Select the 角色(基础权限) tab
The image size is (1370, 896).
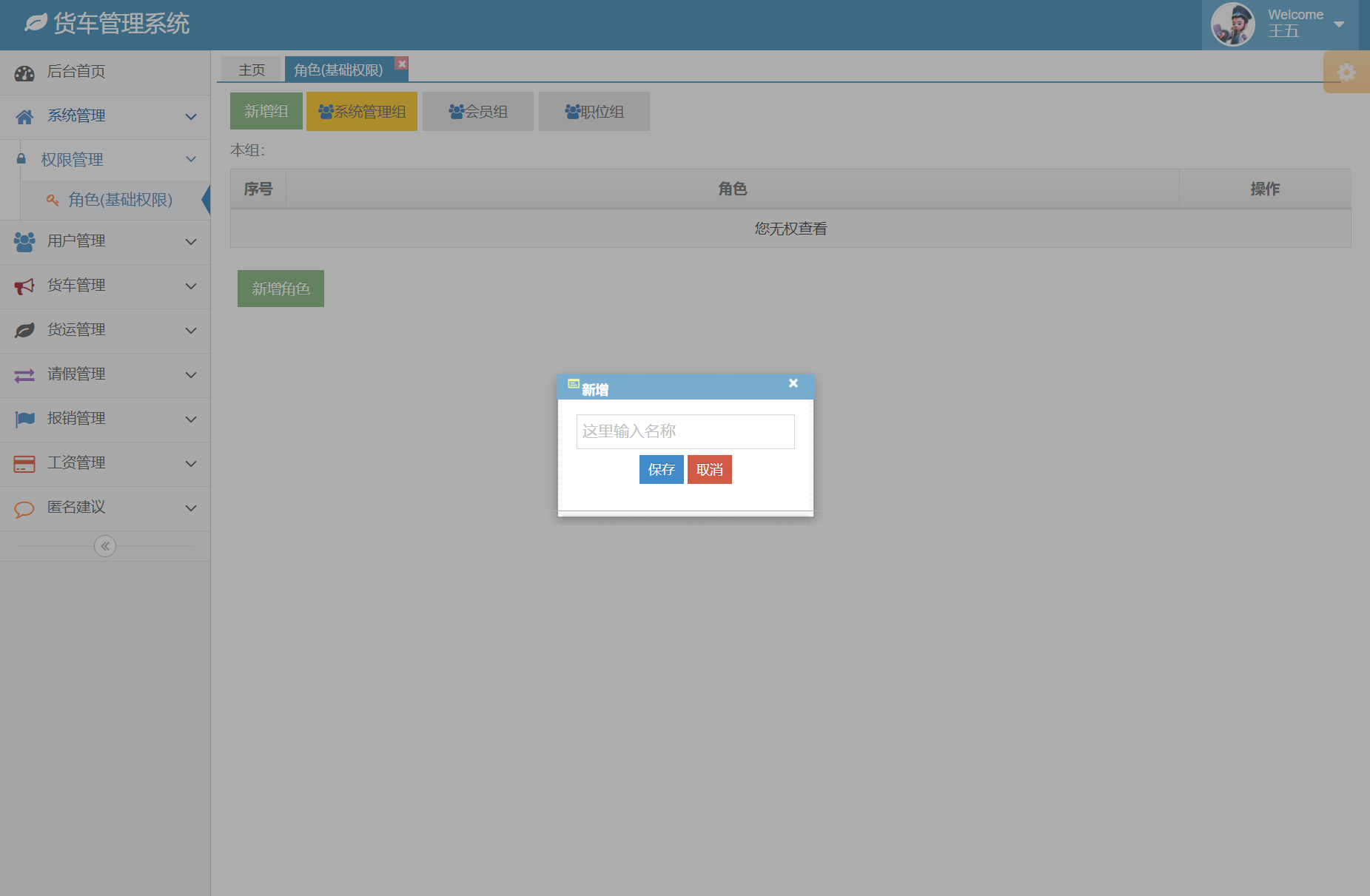pos(338,70)
